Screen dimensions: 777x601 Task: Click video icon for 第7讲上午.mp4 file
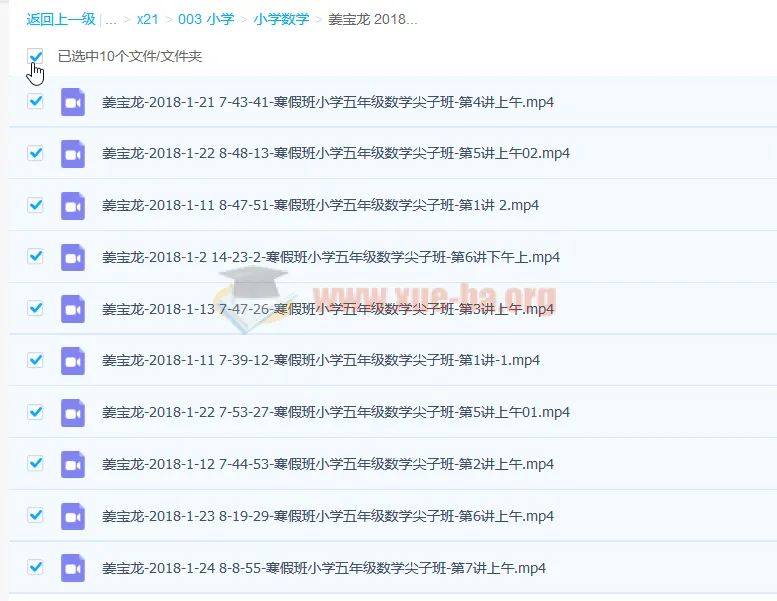pos(73,568)
